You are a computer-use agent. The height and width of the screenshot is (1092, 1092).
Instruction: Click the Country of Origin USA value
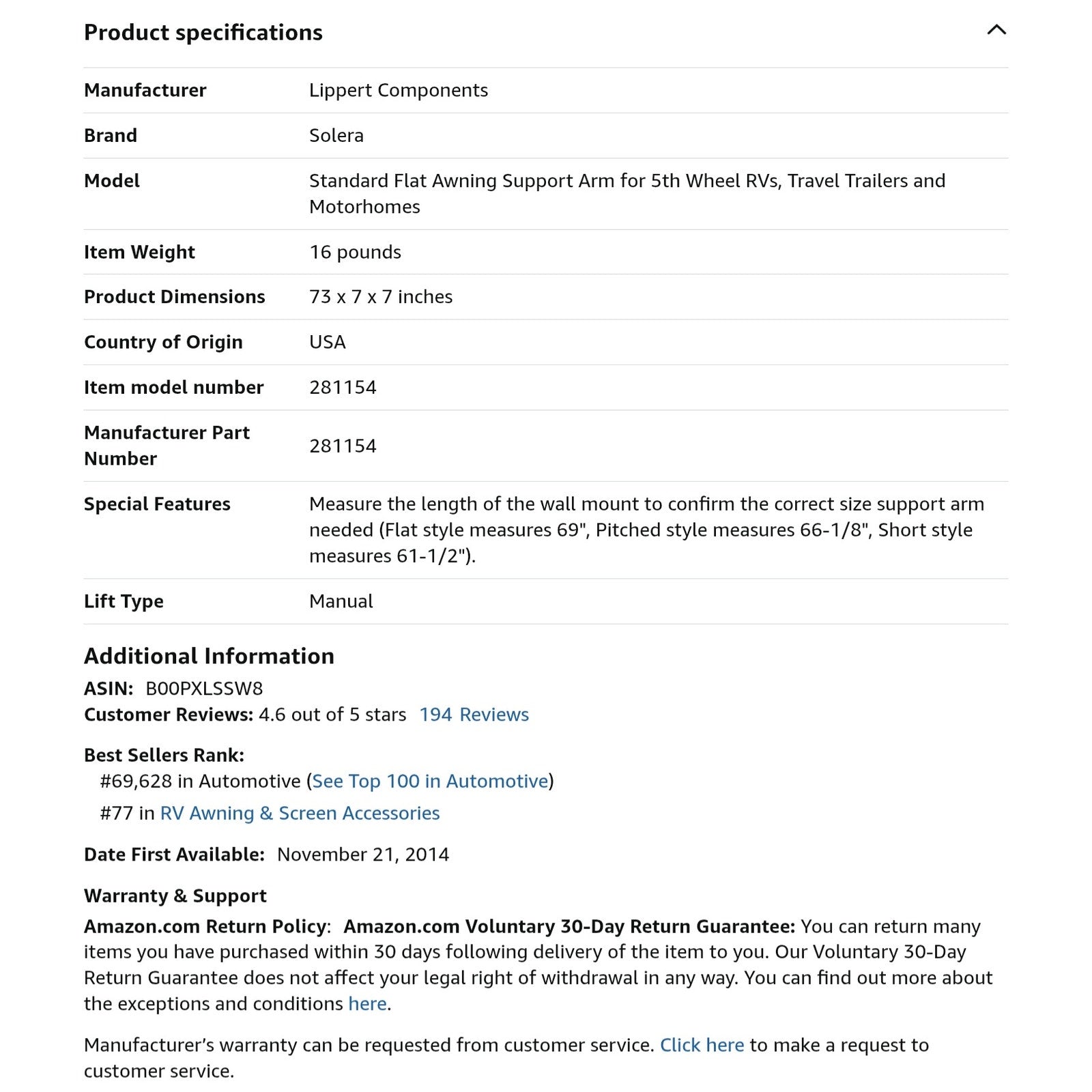[x=328, y=342]
